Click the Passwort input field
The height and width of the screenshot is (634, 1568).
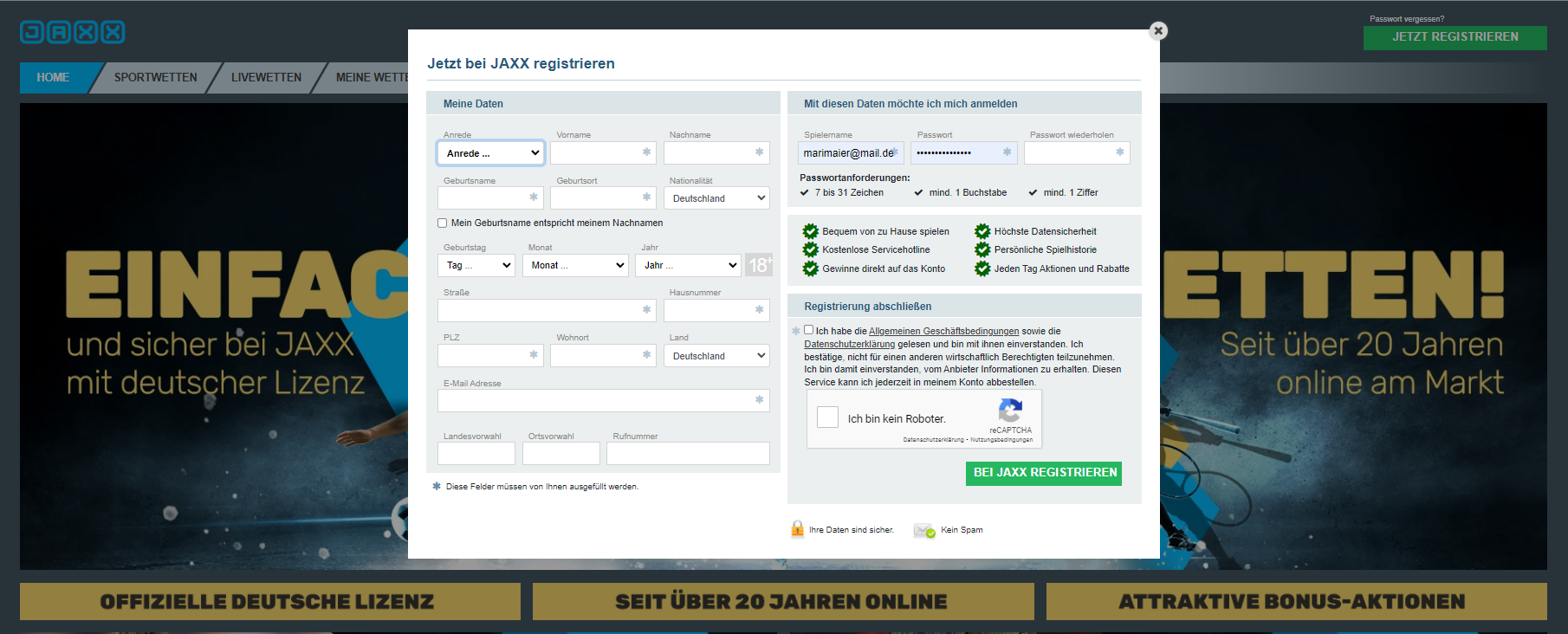click(964, 152)
